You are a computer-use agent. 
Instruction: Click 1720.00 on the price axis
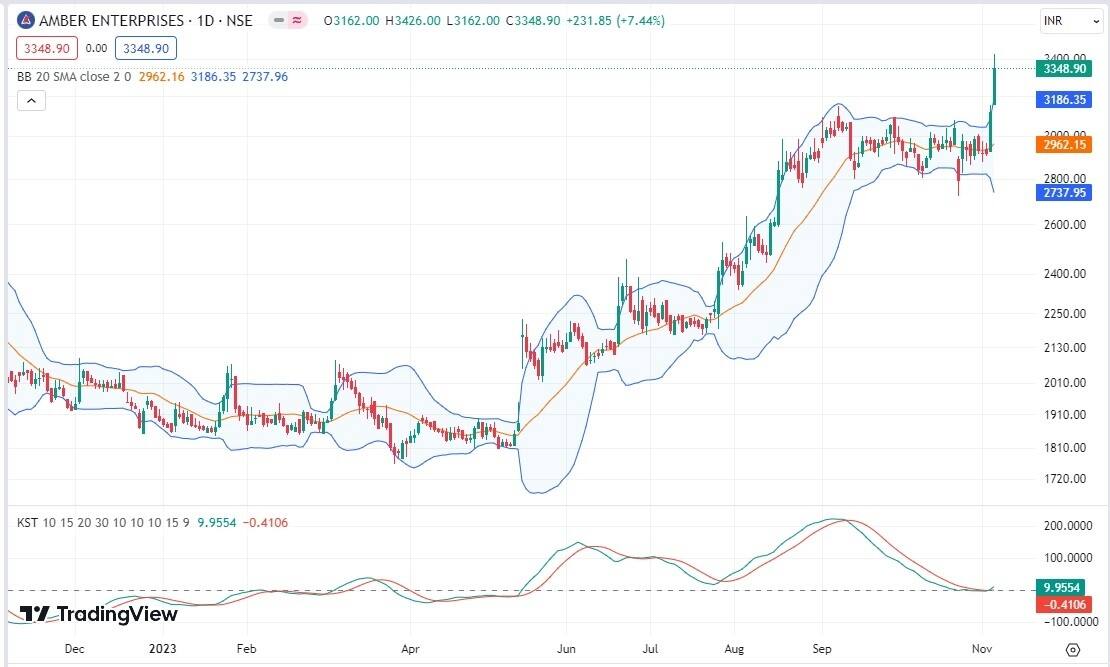pyautogui.click(x=1065, y=479)
